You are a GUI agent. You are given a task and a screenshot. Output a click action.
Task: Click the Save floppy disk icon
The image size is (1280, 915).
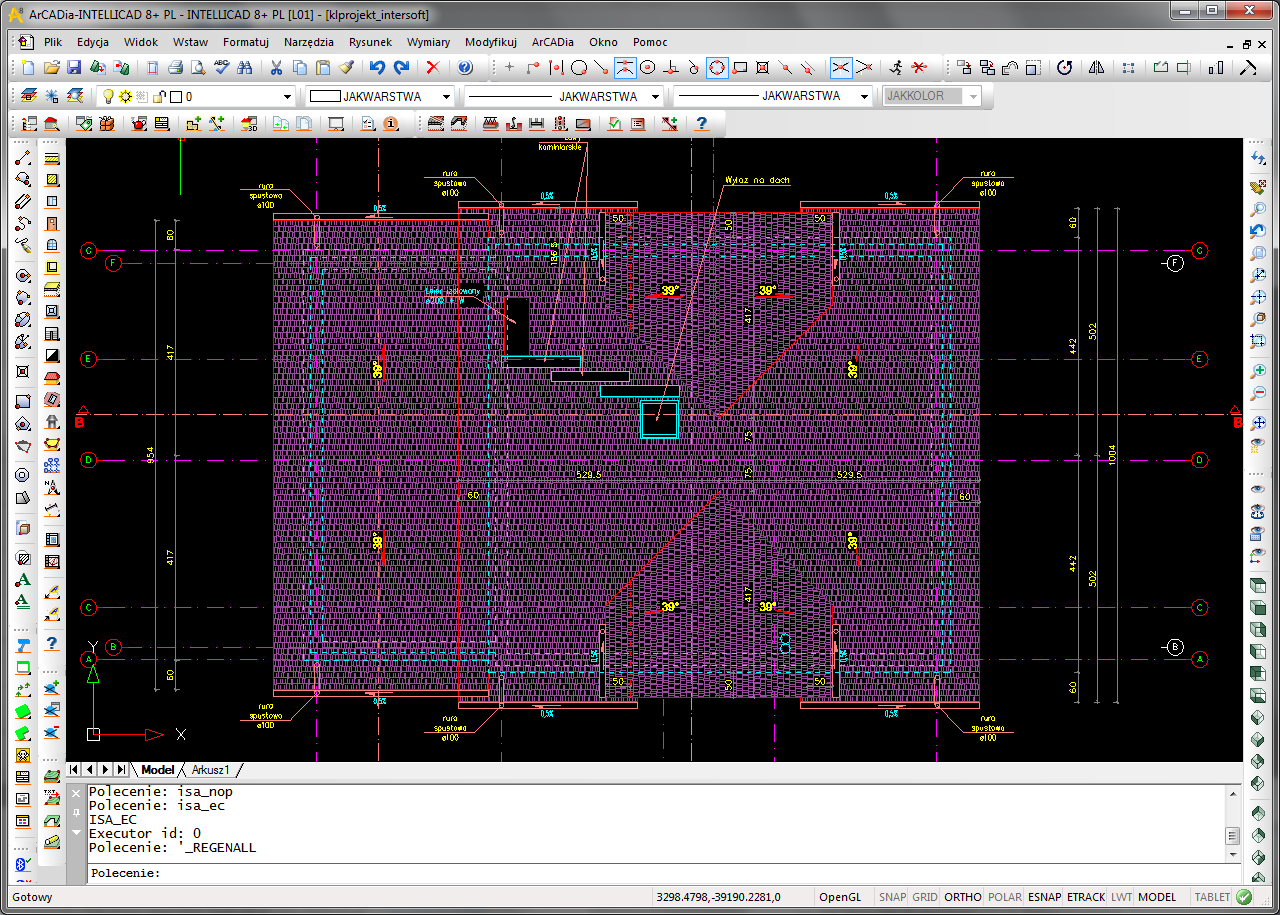74,68
